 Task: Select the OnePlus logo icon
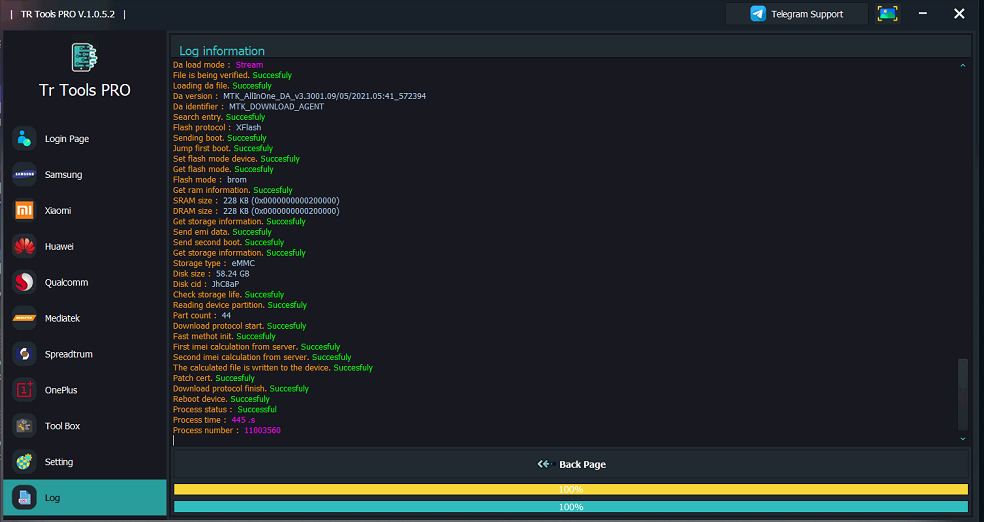click(x=24, y=390)
